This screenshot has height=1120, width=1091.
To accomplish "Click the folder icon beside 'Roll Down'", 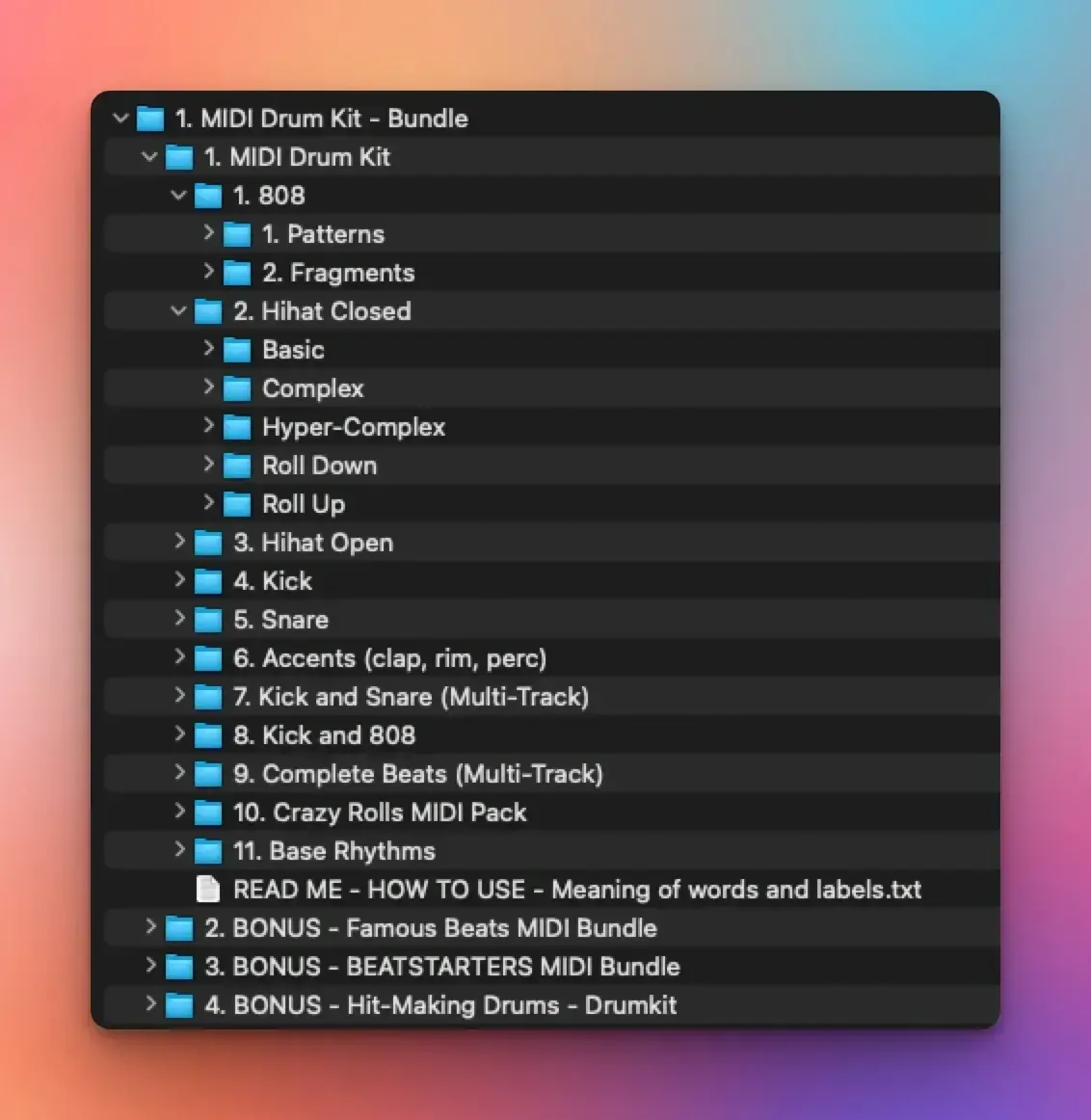I will [x=237, y=466].
